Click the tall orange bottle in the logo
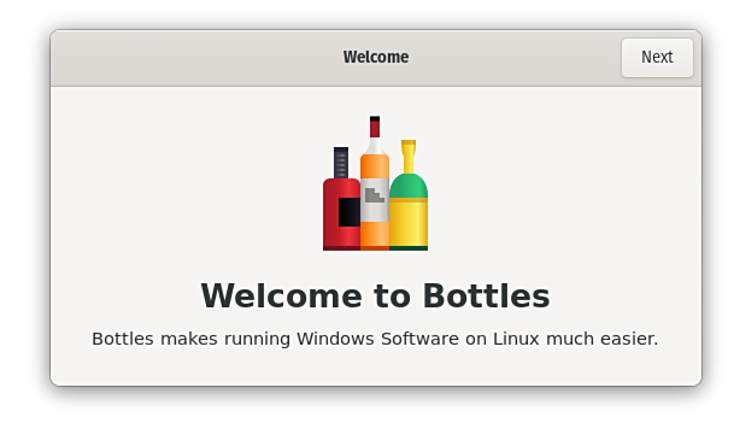 click(x=374, y=200)
